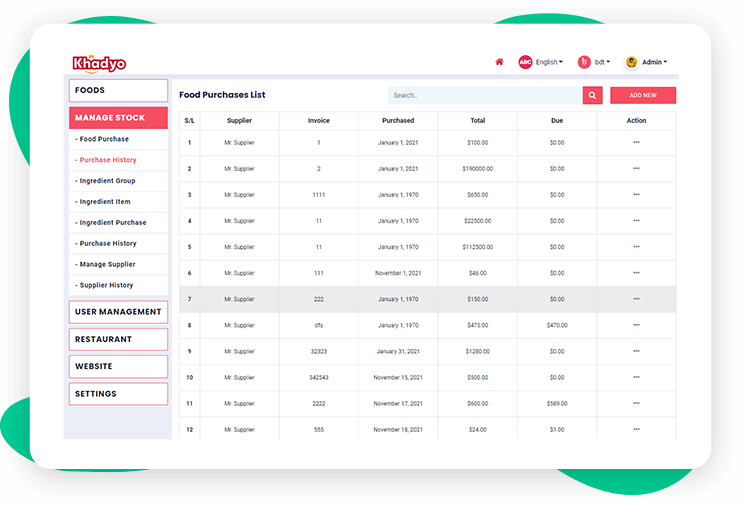Open action menu for invoice 2222
Screen dimensions: 741x505
pos(636,403)
